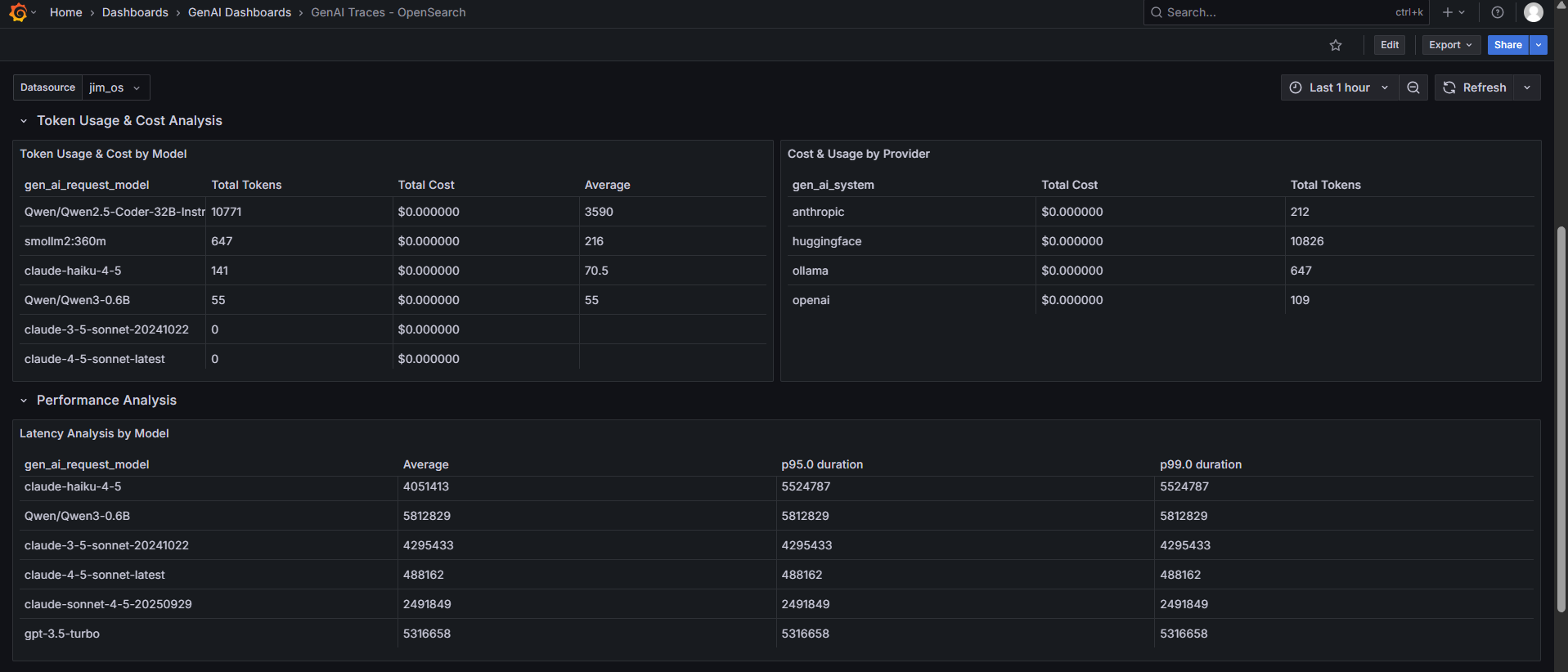This screenshot has height=672, width=1568.
Task: Open GenAI Dashboards breadcrumb
Action: click(x=240, y=12)
